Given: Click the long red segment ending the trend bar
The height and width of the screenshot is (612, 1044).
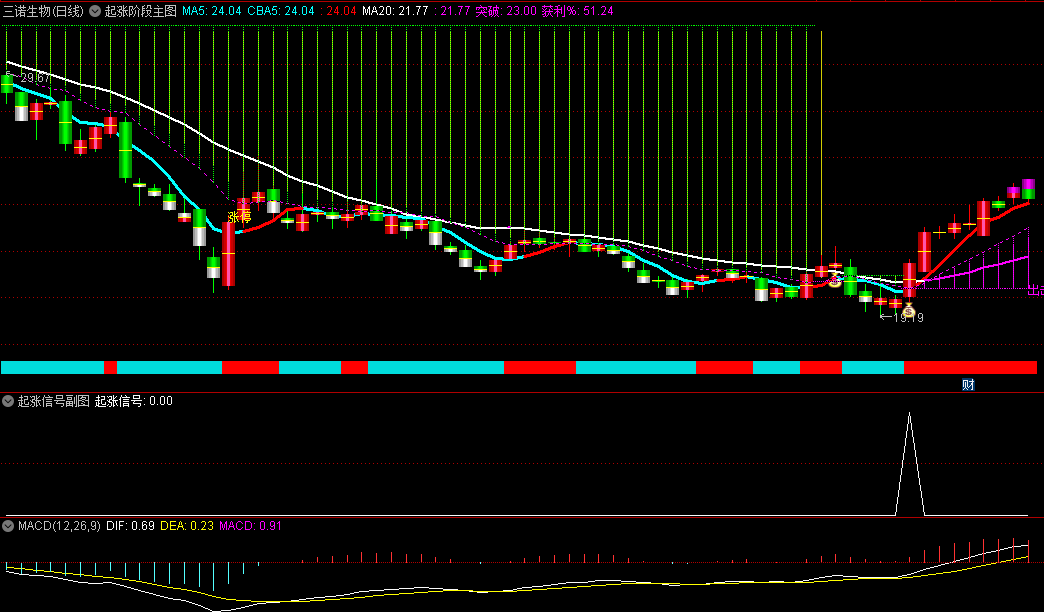Looking at the screenshot, I should (x=970, y=368).
